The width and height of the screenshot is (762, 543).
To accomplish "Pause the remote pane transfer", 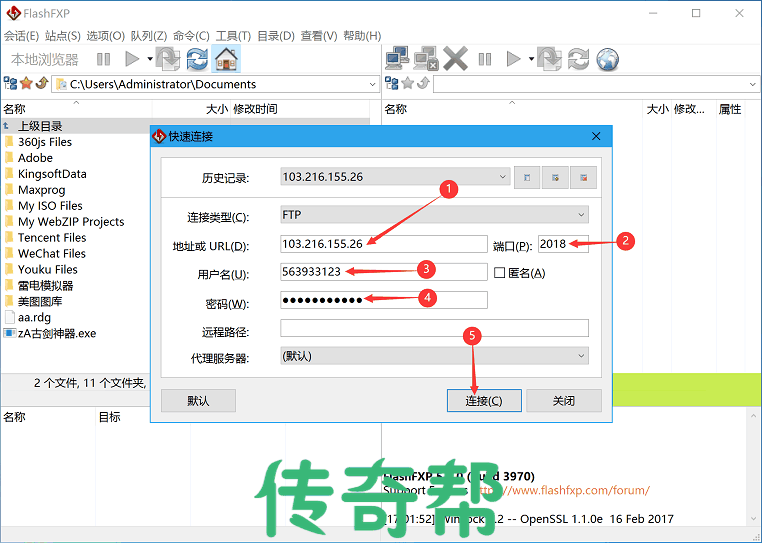I will [485, 59].
